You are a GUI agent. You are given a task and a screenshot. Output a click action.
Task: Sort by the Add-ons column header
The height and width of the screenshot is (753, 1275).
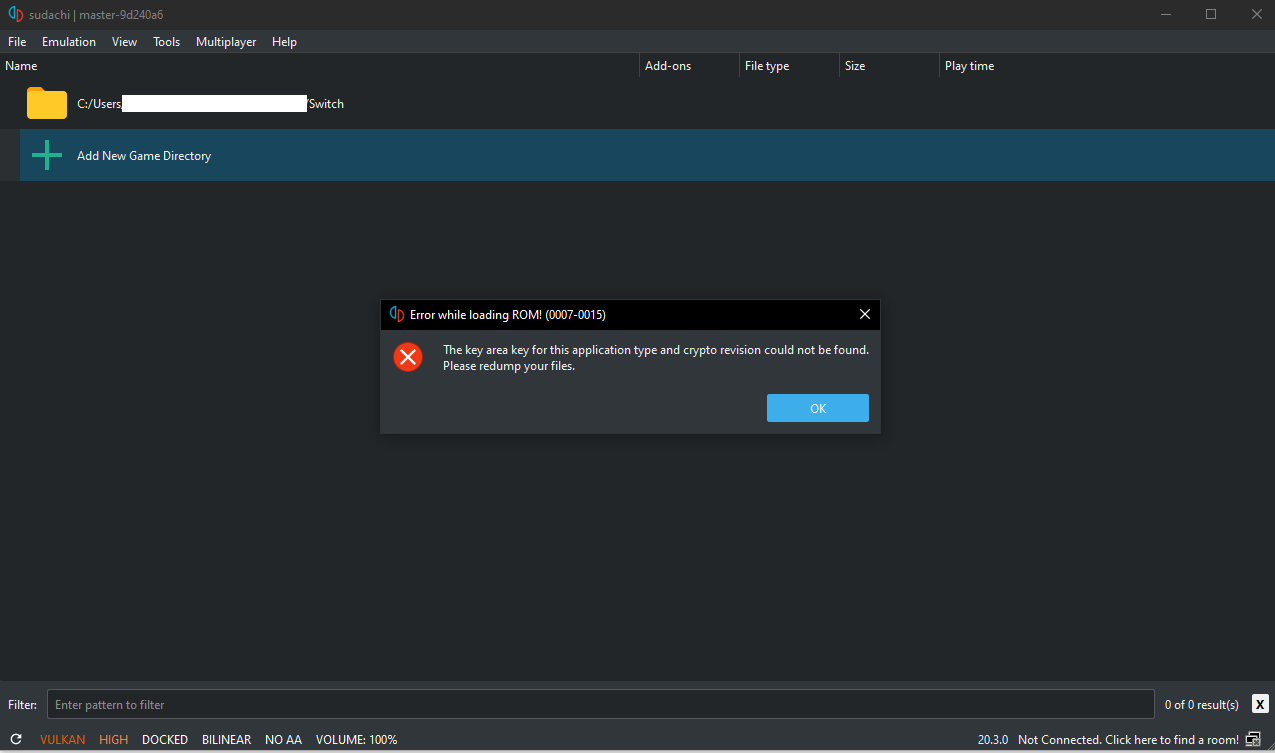tap(690, 66)
